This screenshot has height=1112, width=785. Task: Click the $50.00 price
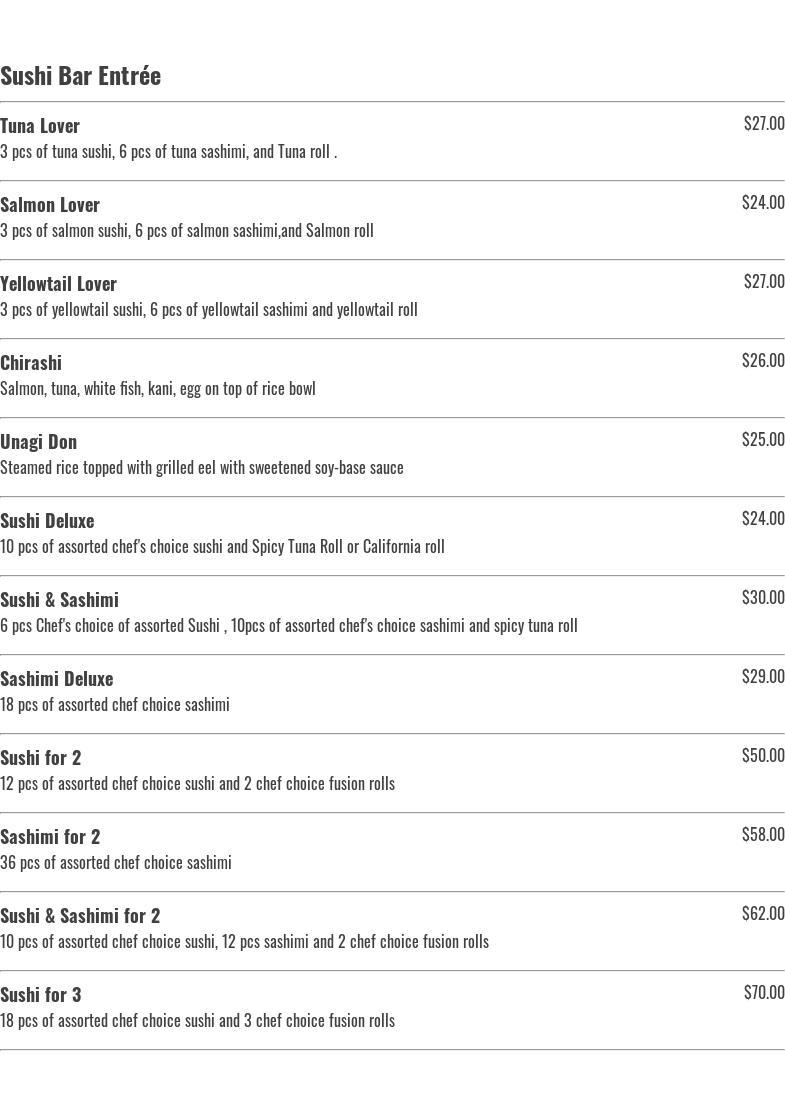[x=763, y=755]
